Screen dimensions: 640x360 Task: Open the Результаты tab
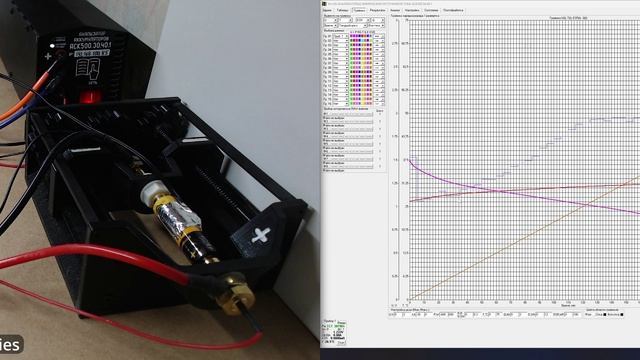coord(378,10)
